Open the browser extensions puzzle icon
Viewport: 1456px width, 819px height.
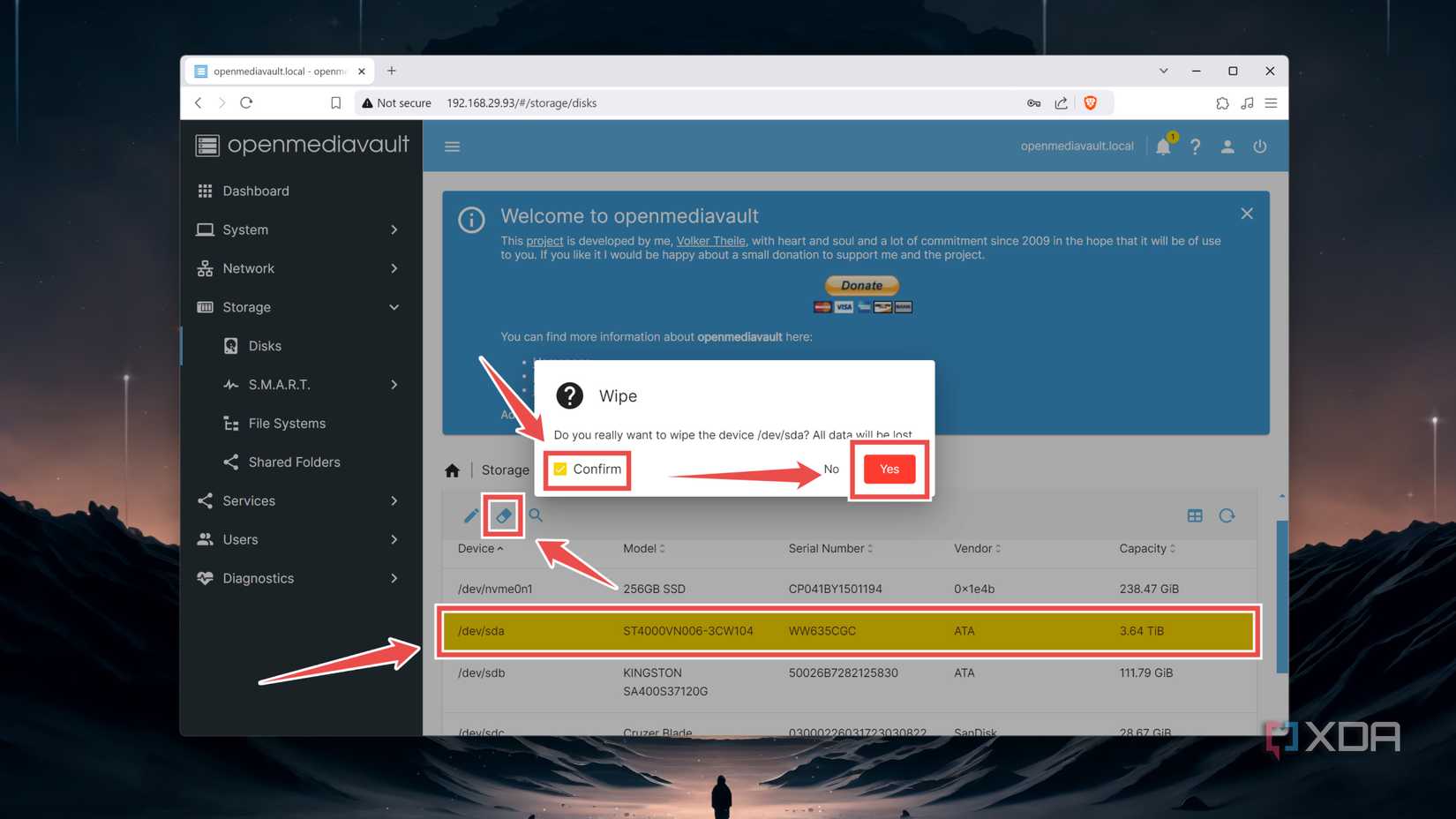click(x=1222, y=103)
